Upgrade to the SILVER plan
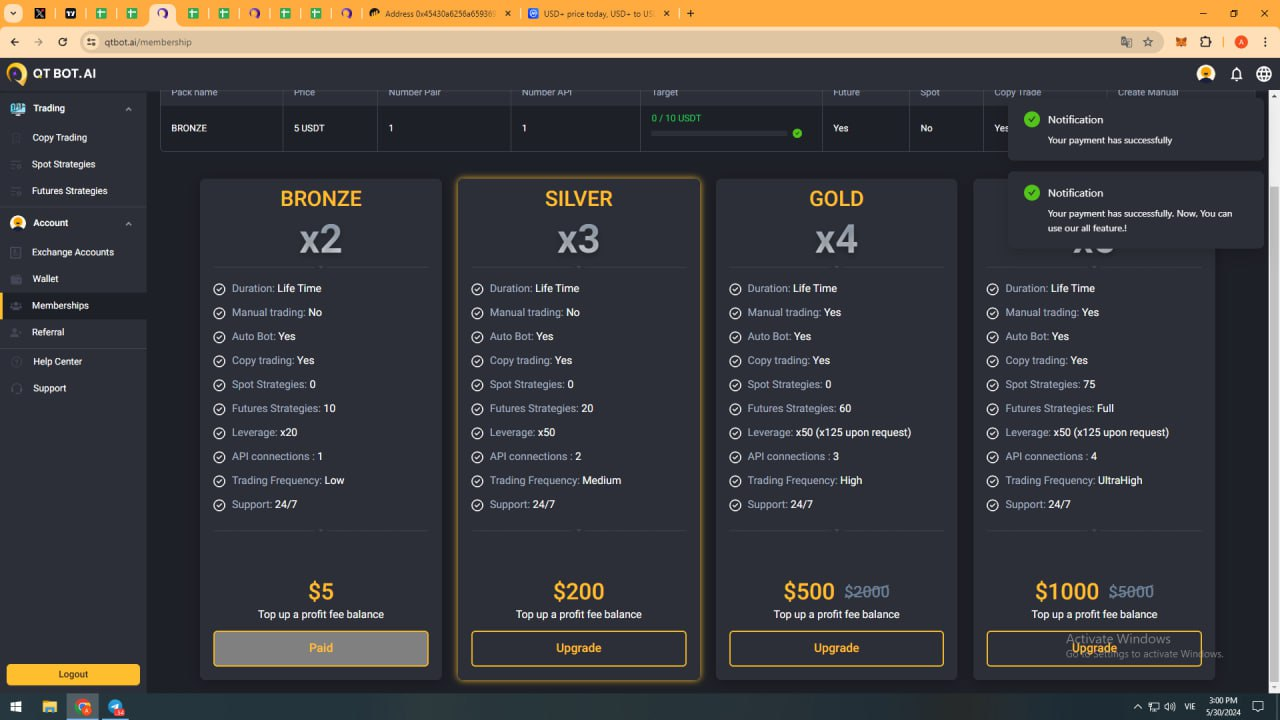The width and height of the screenshot is (1280, 720). [579, 648]
